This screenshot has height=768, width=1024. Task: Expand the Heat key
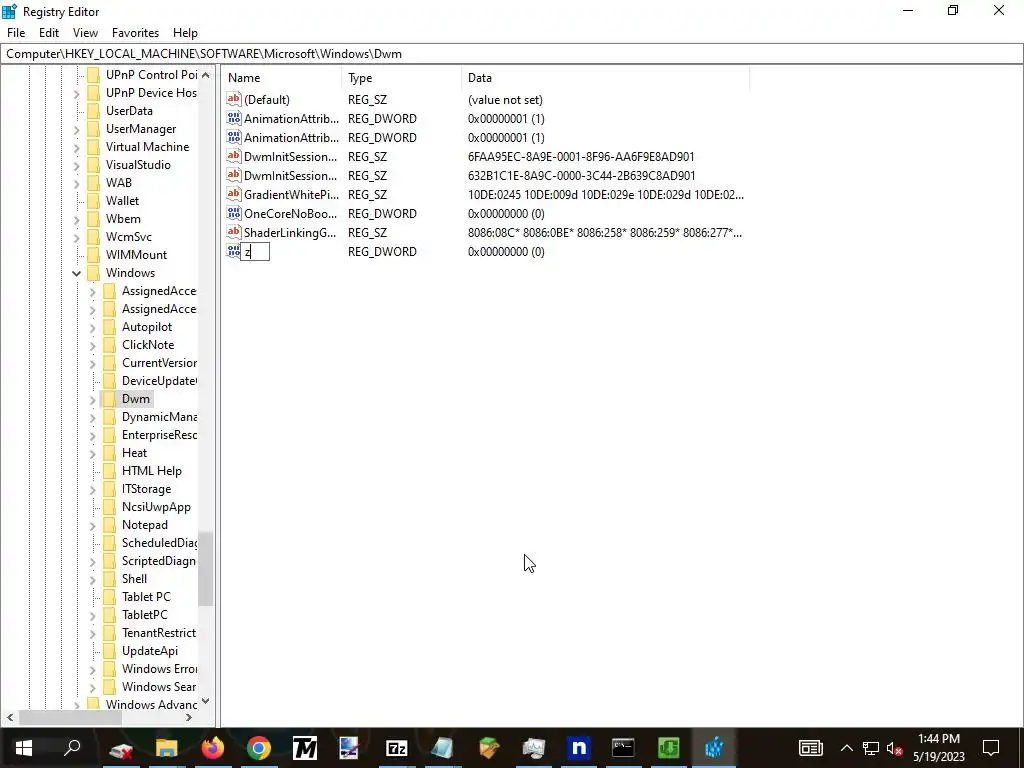[x=92, y=453]
